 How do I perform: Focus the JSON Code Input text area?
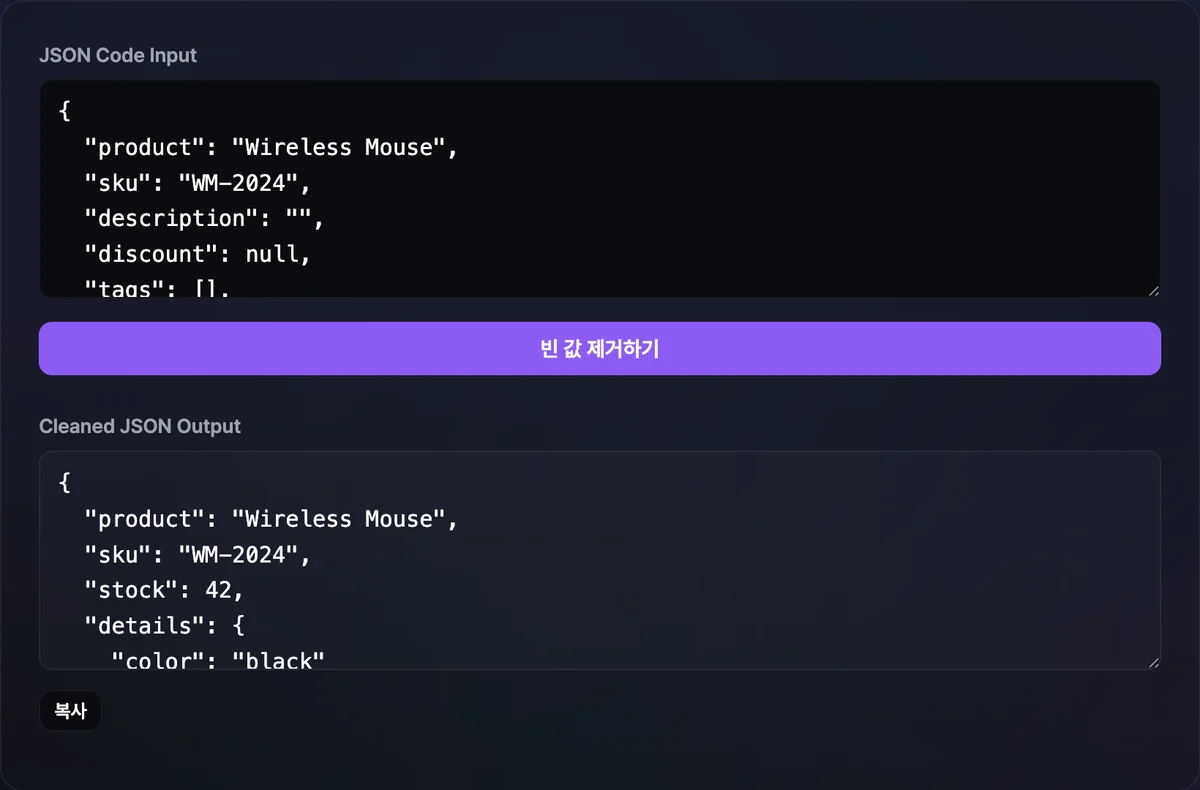tap(600, 189)
